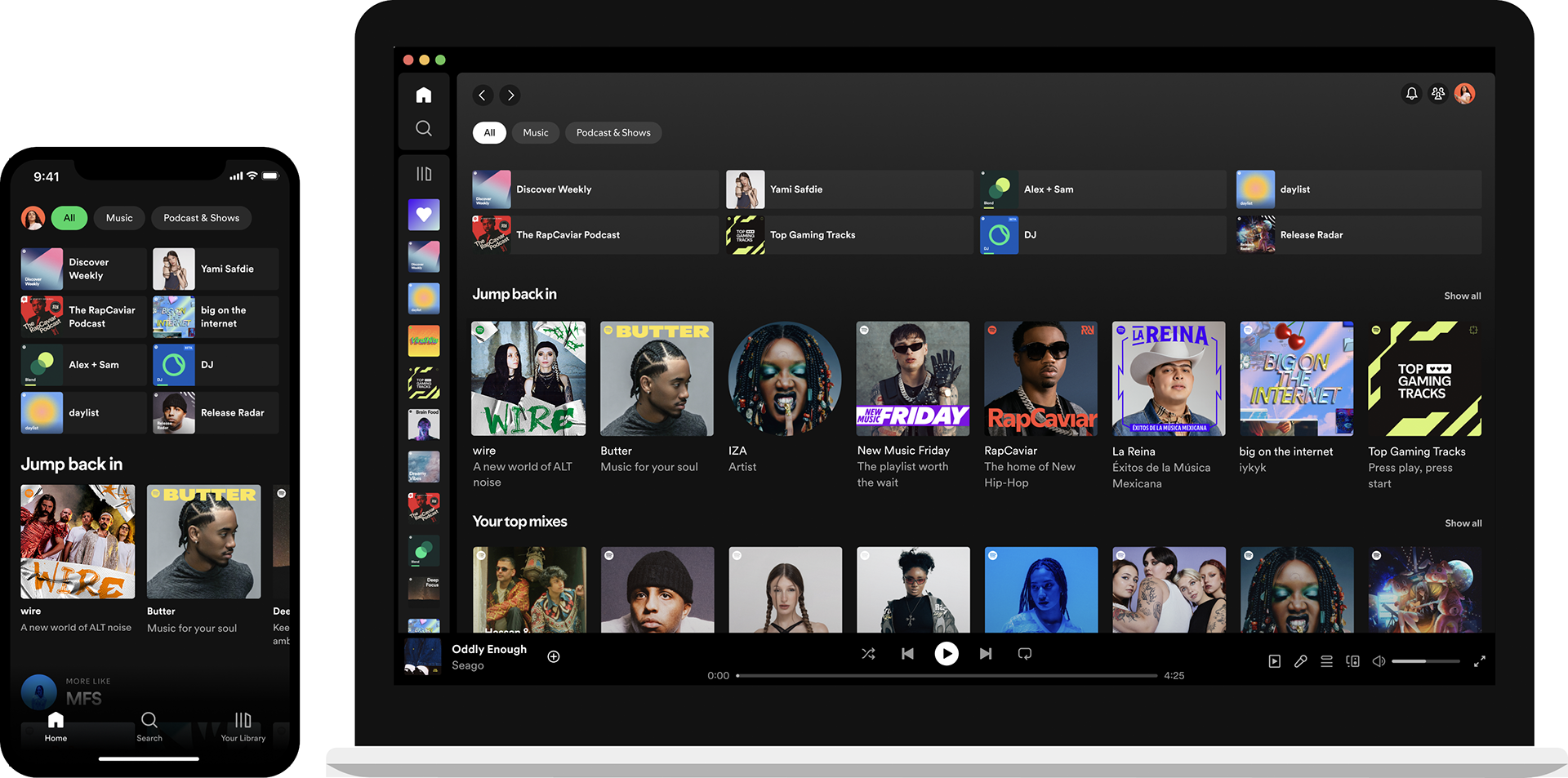The height and width of the screenshot is (778, 1568).
Task: Add Oddly Enough to Liked Songs
Action: pyautogui.click(x=554, y=656)
